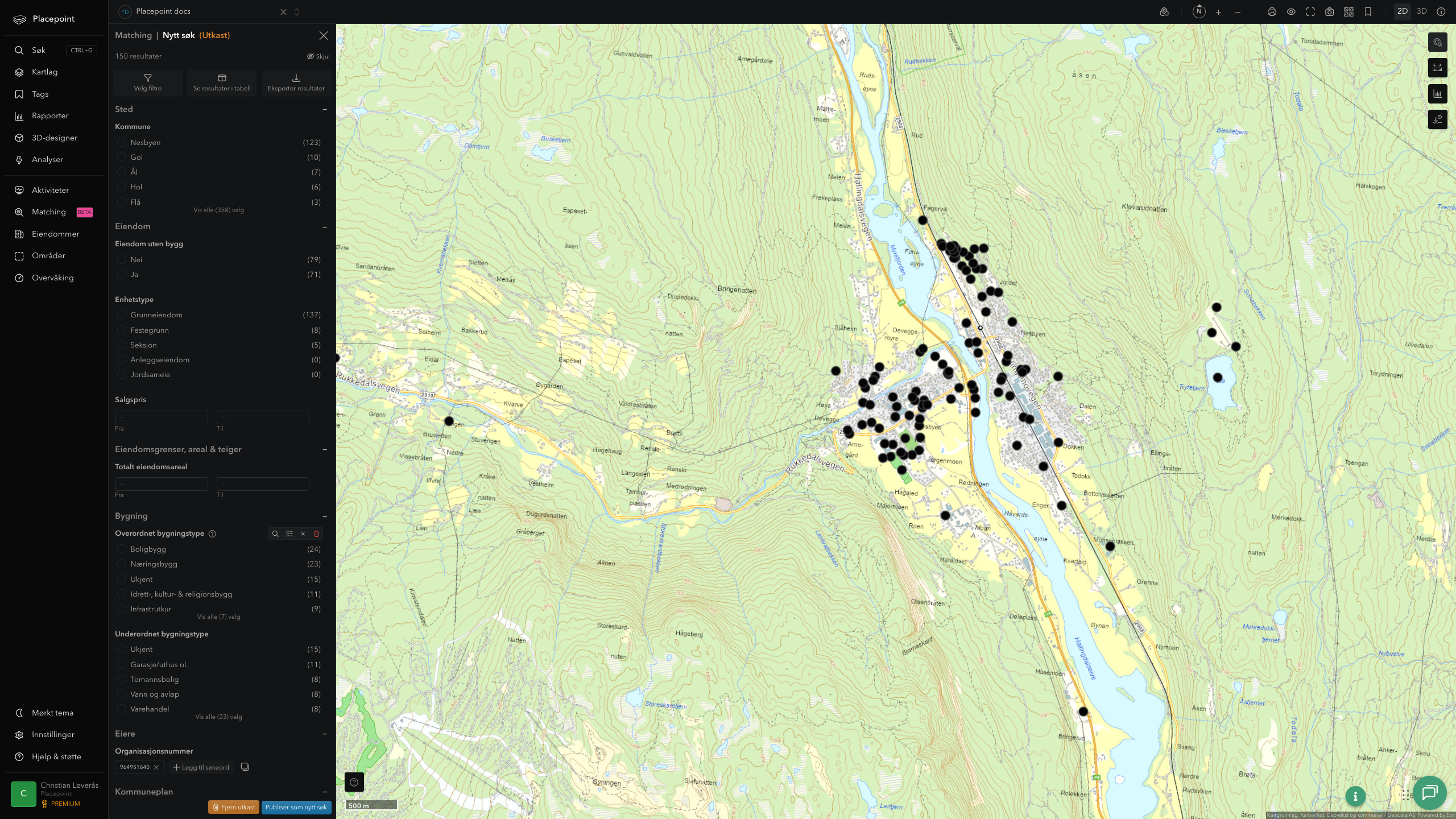The height and width of the screenshot is (819, 1456).
Task: Click the eye visibility icon in top toolbar
Action: pyautogui.click(x=1291, y=12)
